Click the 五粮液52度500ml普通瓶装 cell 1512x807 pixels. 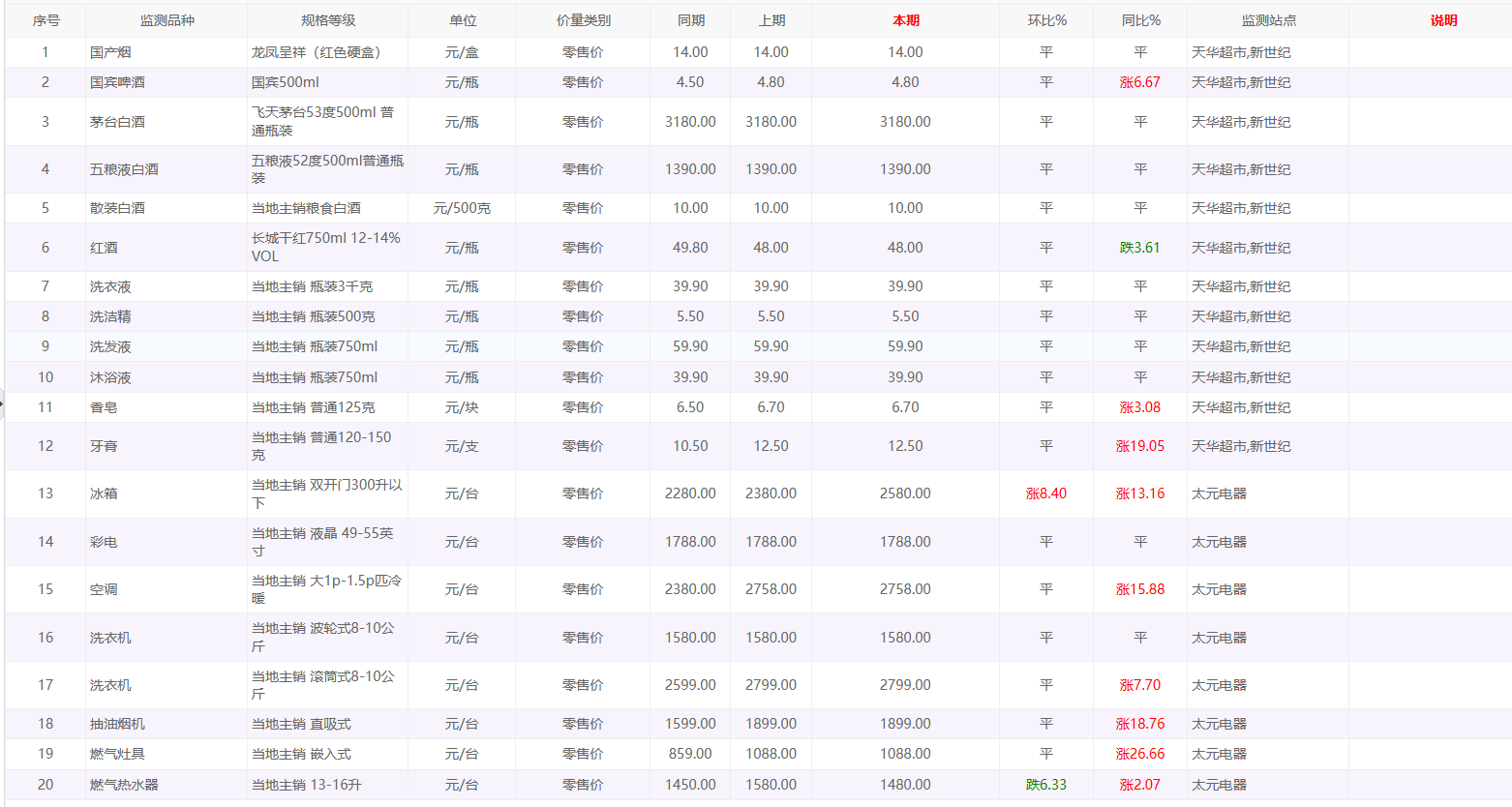(x=327, y=169)
